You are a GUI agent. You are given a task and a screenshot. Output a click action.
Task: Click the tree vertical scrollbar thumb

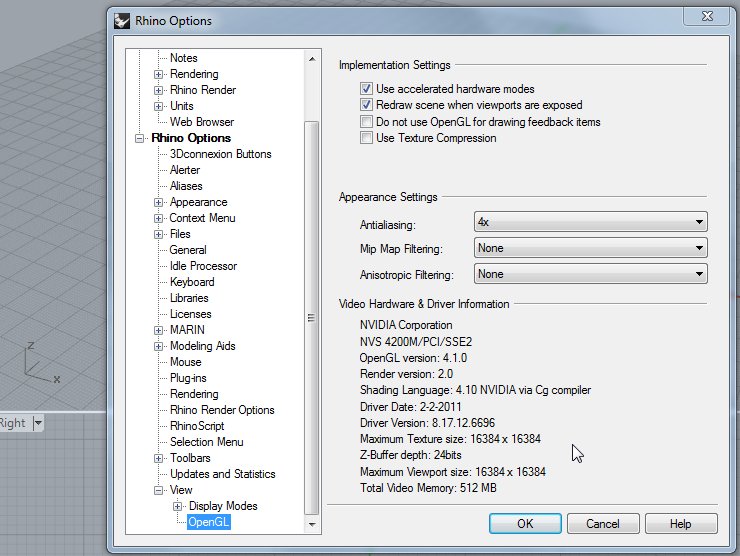coord(311,318)
